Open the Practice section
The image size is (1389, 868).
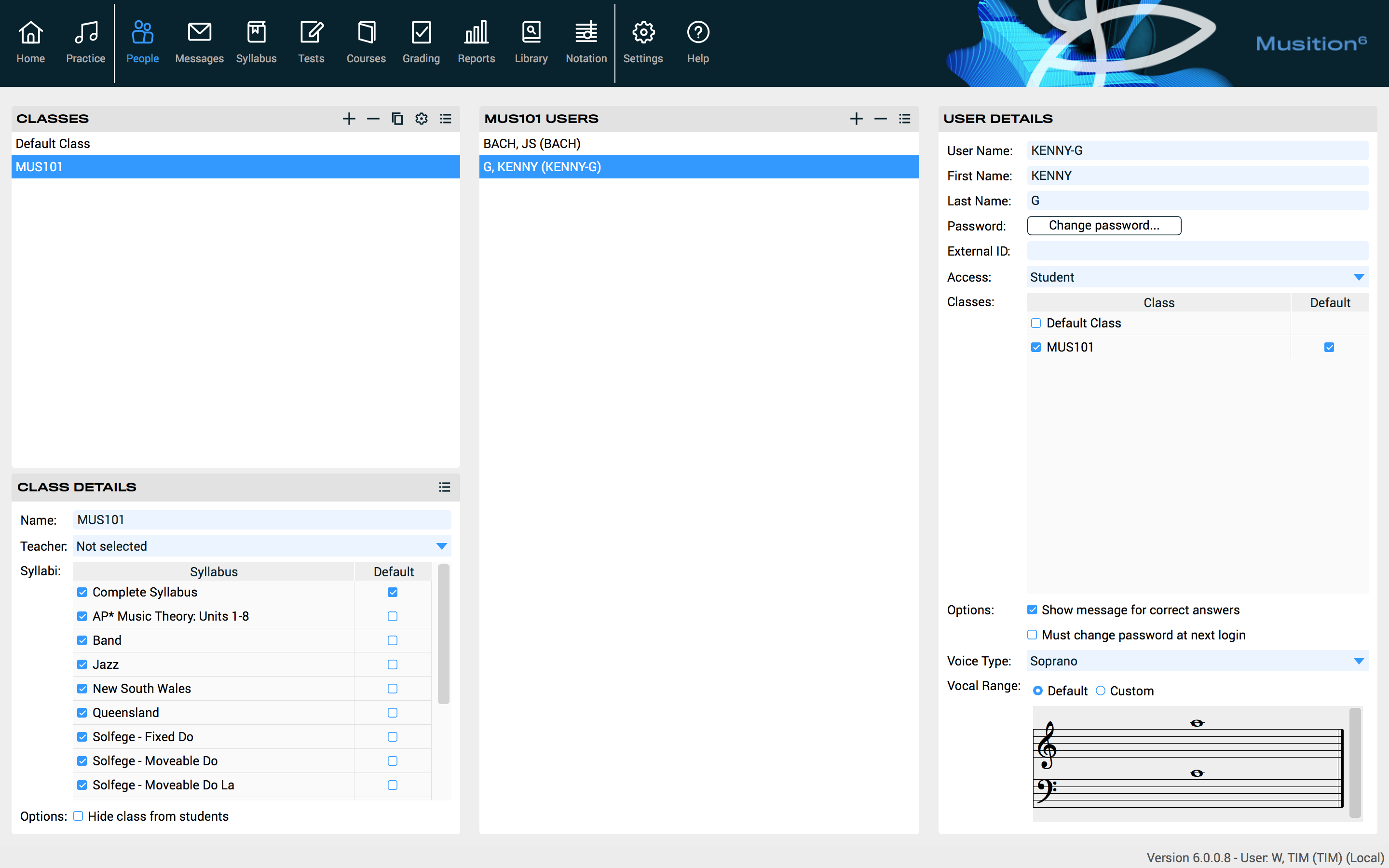pyautogui.click(x=85, y=40)
